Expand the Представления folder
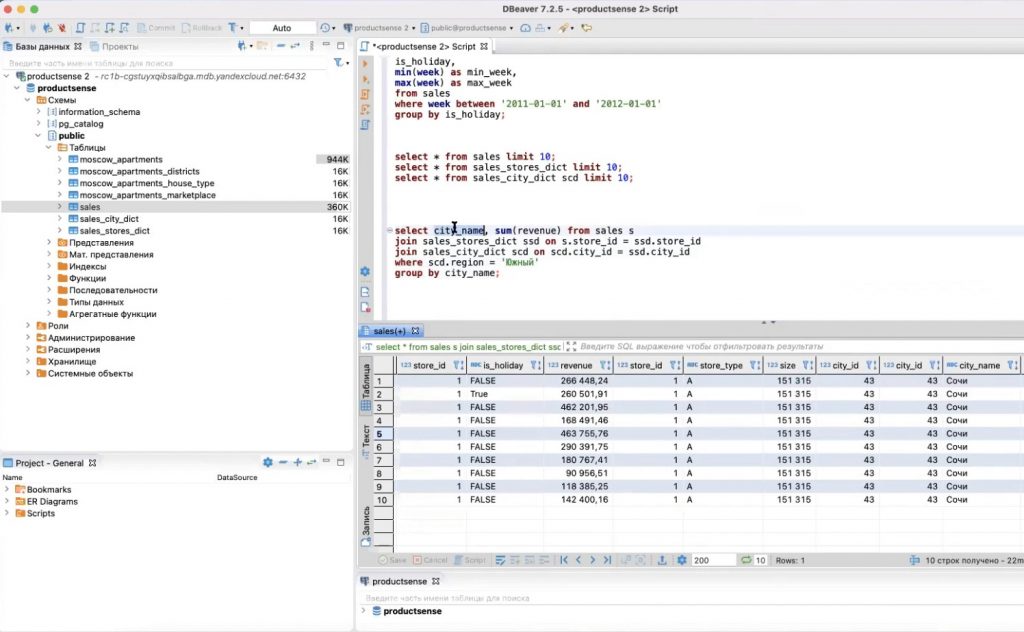1024x632 pixels. click(x=49, y=242)
